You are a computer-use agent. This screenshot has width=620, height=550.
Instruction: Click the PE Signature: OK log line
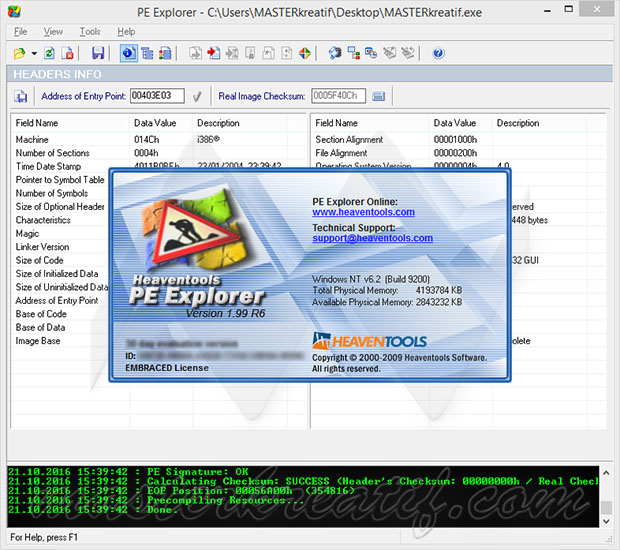click(x=129, y=472)
